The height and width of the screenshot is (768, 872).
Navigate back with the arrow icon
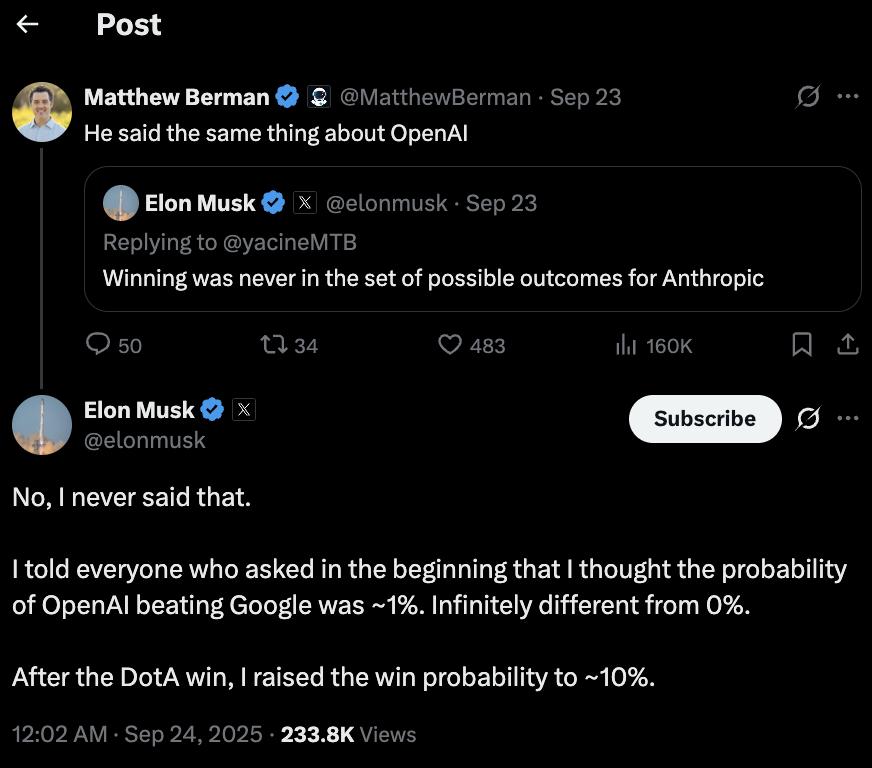pos(28,24)
